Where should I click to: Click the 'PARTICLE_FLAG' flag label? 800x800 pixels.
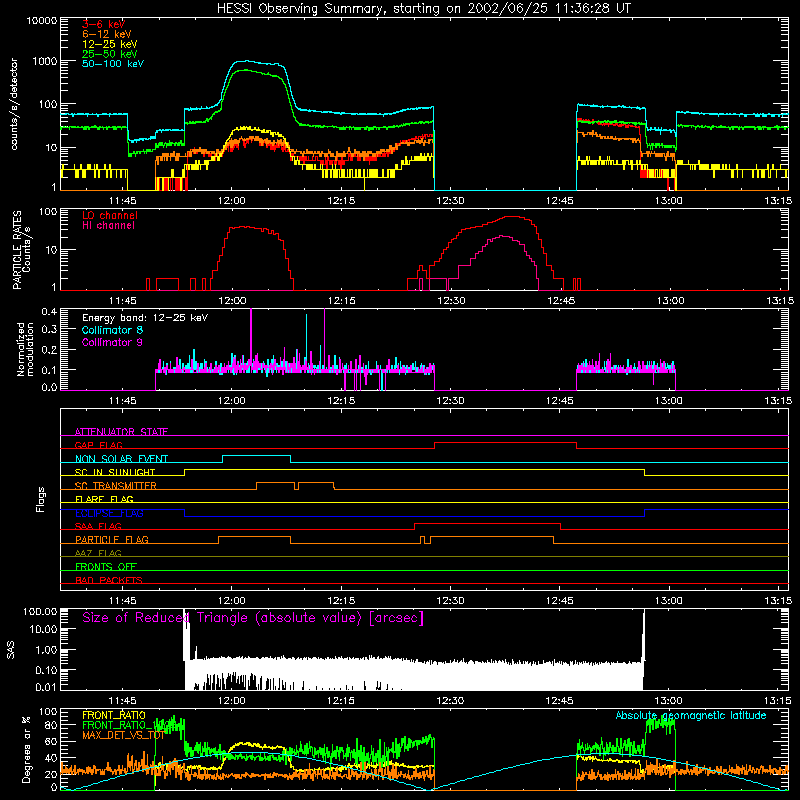tap(112, 539)
